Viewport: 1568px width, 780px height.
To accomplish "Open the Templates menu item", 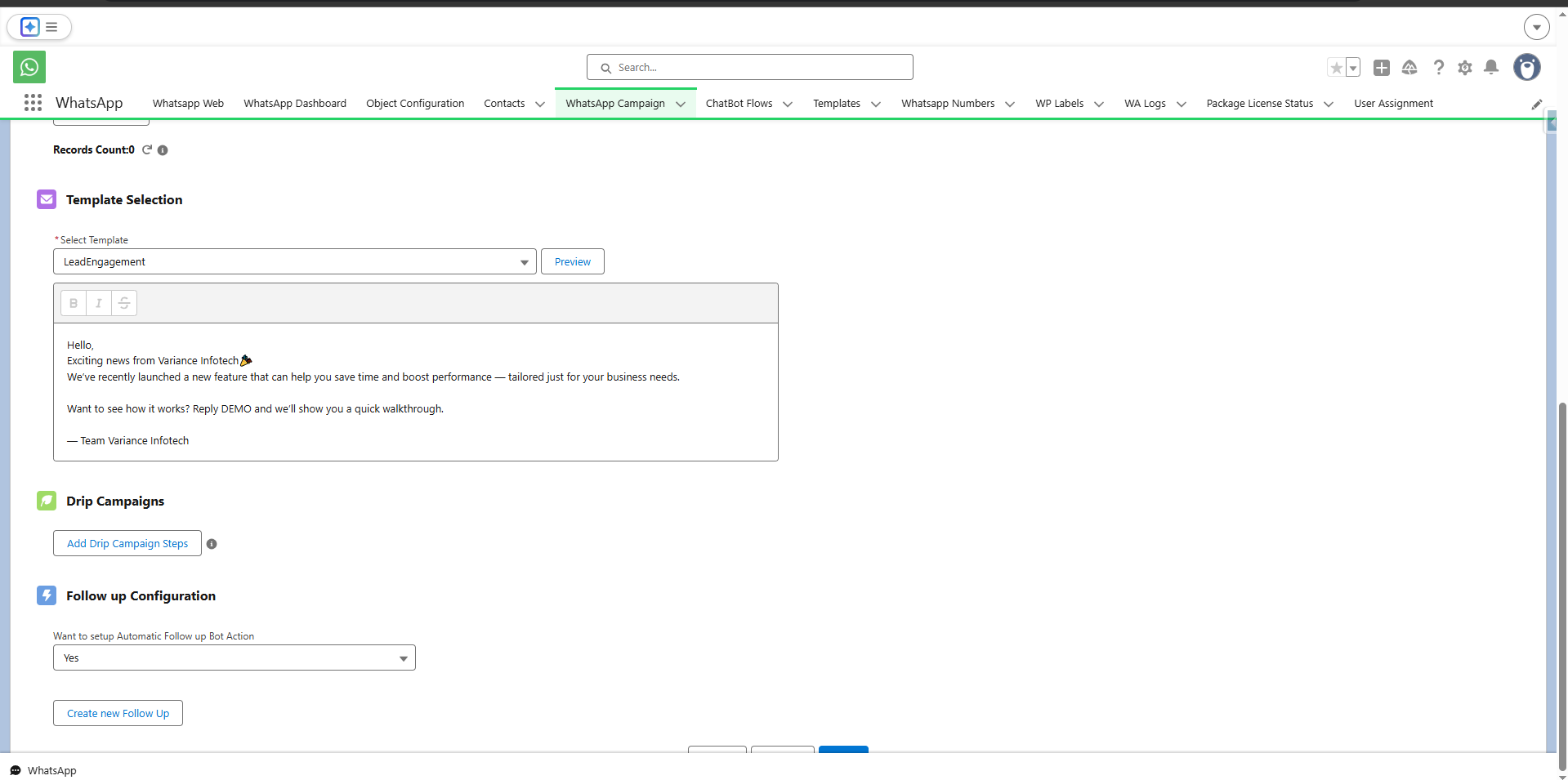I will [x=837, y=104].
